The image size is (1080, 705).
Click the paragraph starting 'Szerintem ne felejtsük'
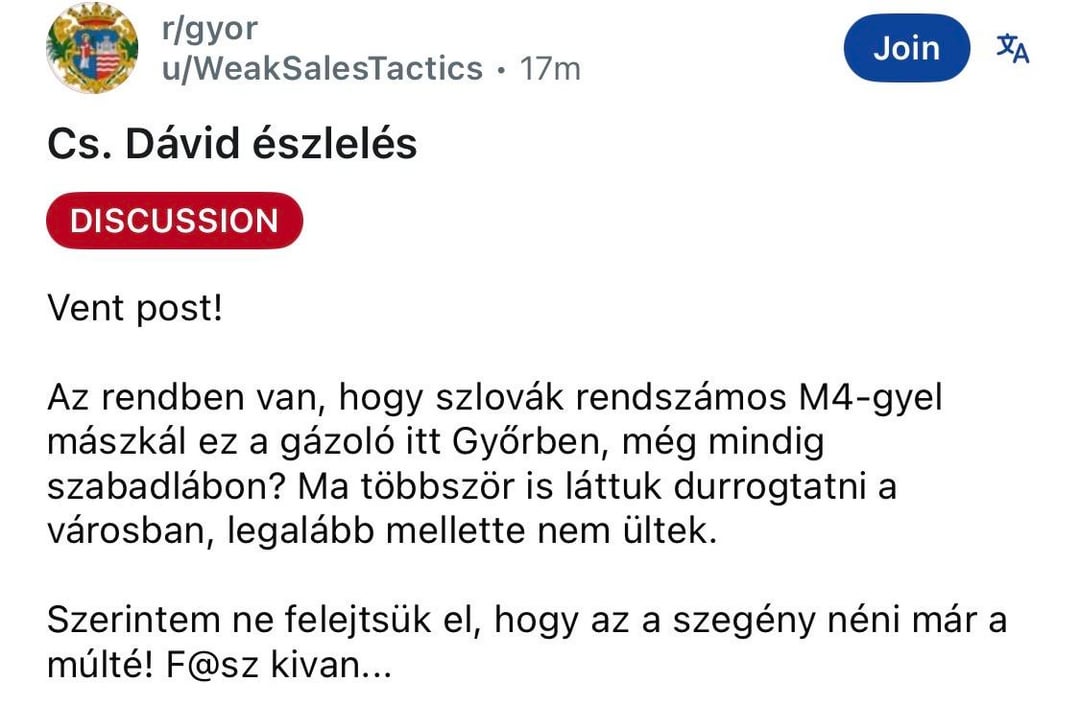coord(526,642)
